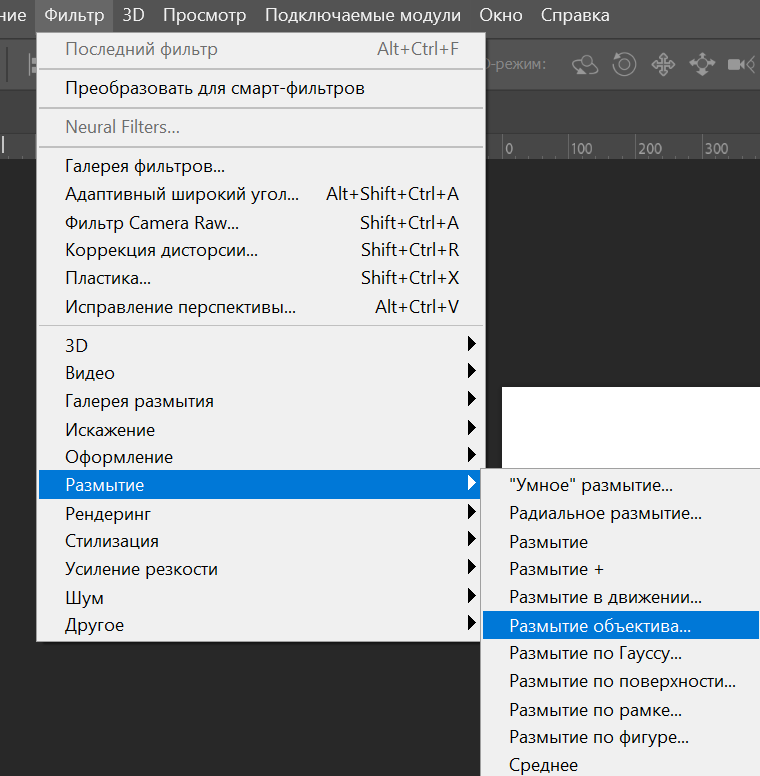Open Галерея фильтров dialog
Screen dimensions: 760x776
[x=261, y=166]
